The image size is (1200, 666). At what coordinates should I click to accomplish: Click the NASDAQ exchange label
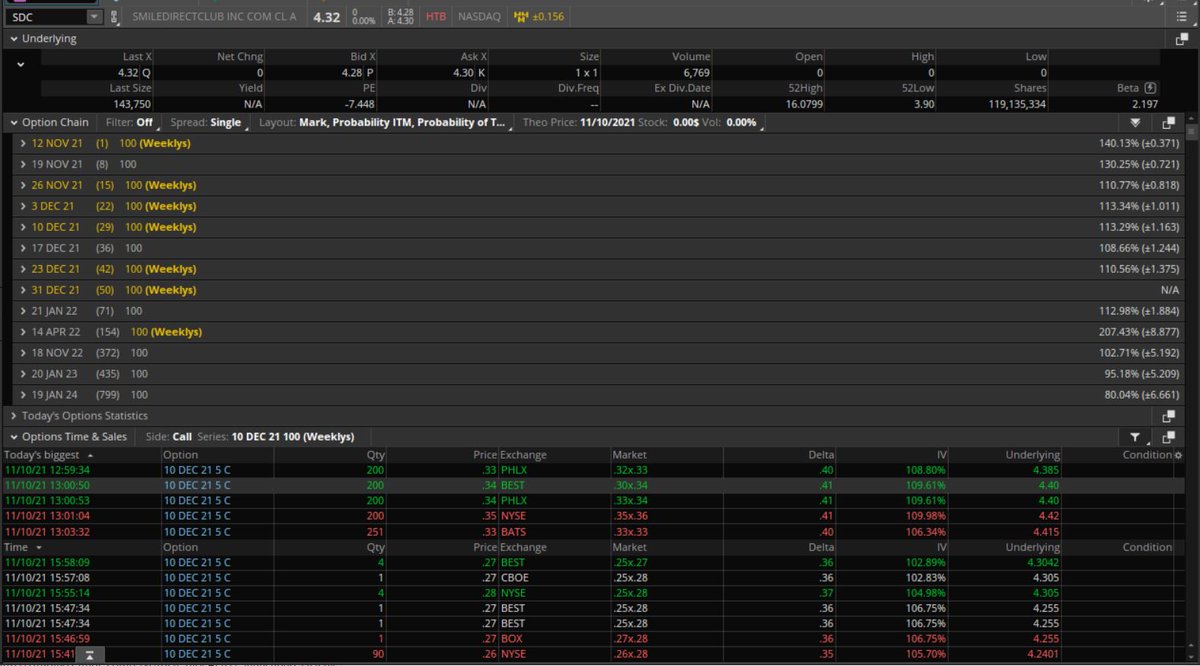point(480,17)
